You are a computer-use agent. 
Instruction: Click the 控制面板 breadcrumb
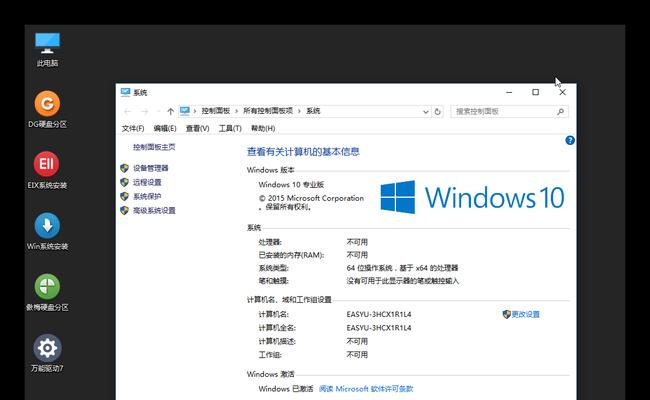pos(216,111)
